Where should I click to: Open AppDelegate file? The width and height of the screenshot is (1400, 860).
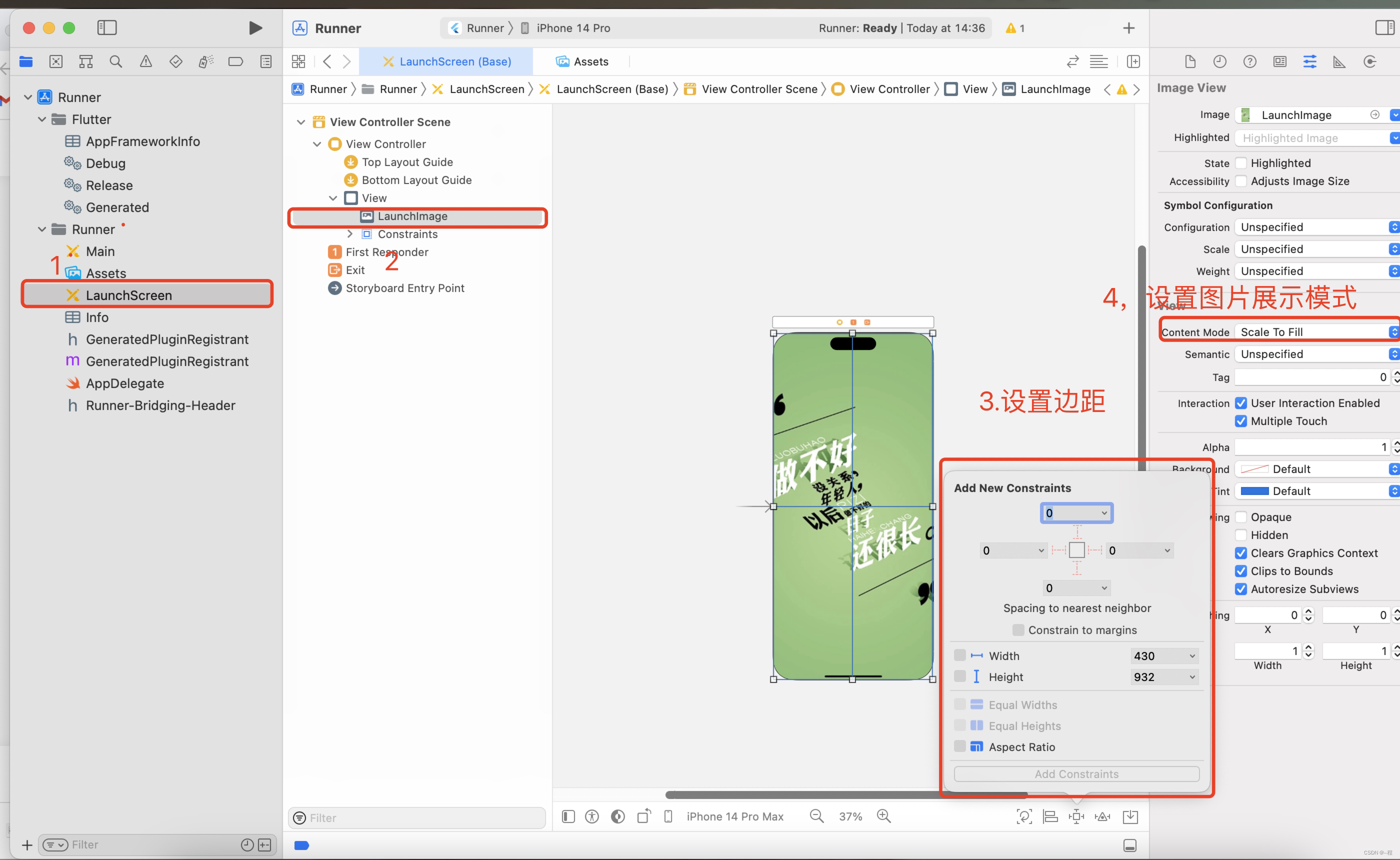point(125,383)
